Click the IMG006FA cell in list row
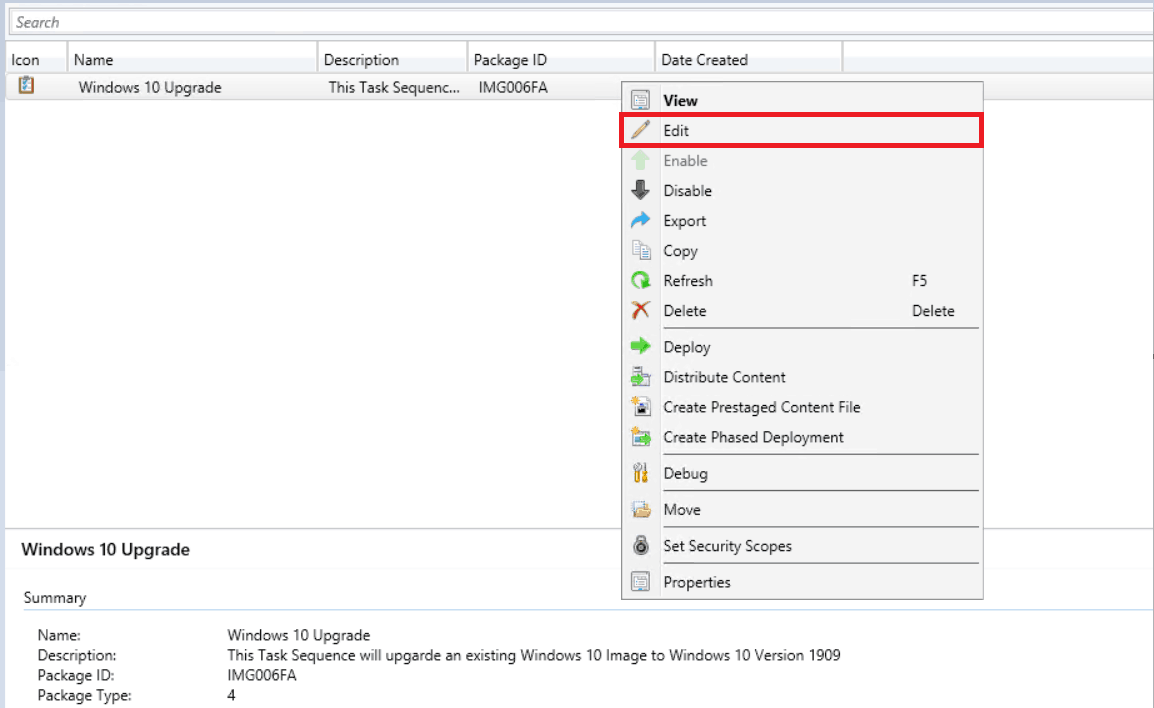 (x=513, y=87)
